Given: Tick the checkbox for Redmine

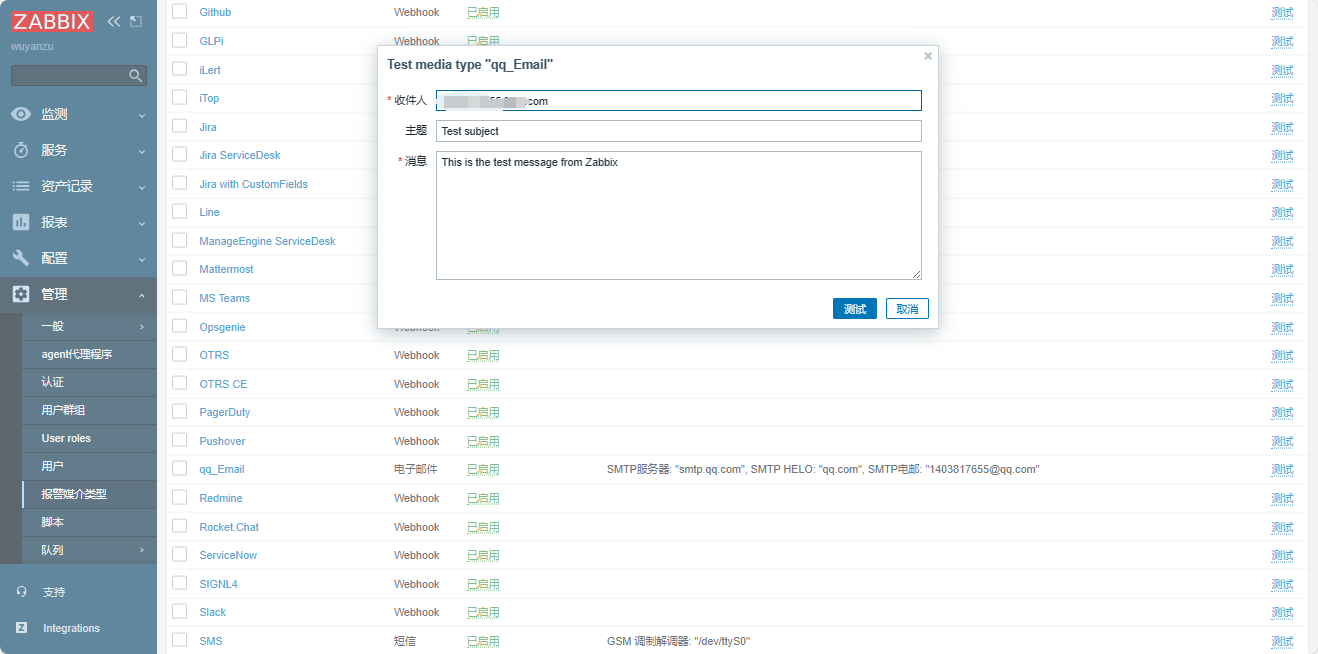Looking at the screenshot, I should pos(180,497).
